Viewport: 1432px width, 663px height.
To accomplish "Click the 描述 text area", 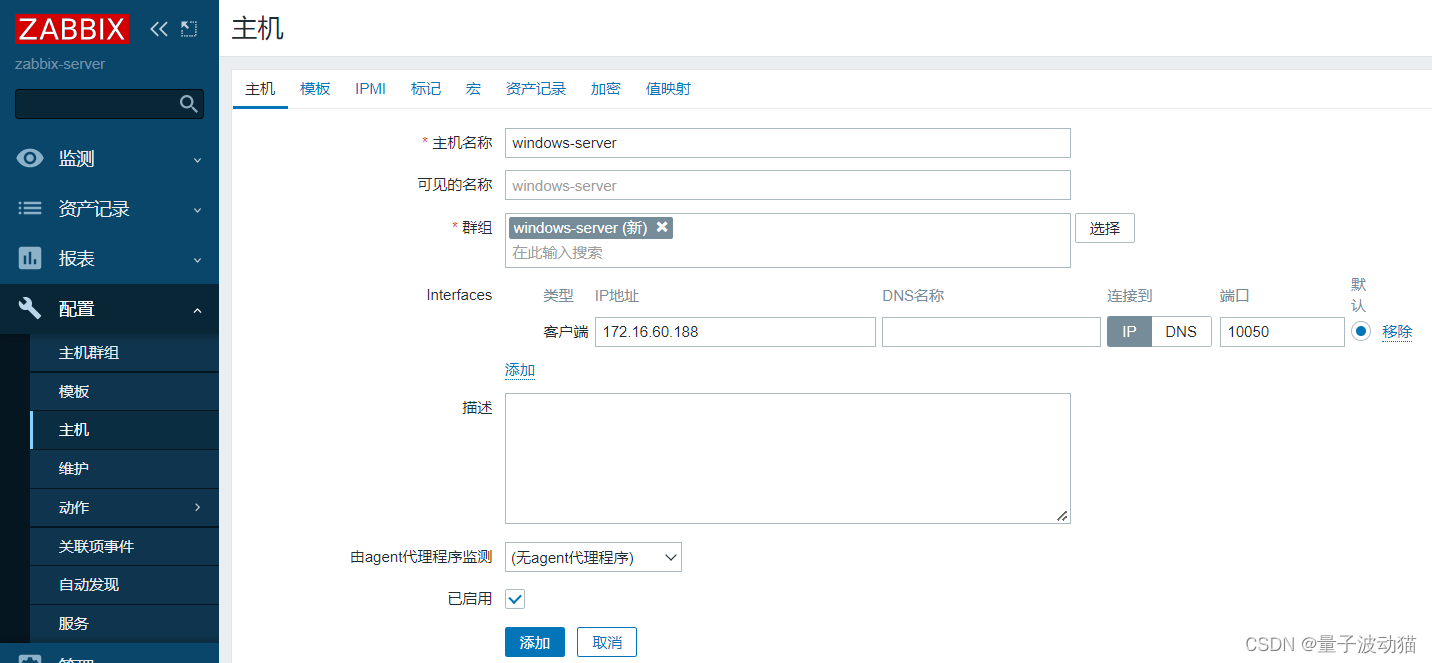I will click(x=787, y=458).
